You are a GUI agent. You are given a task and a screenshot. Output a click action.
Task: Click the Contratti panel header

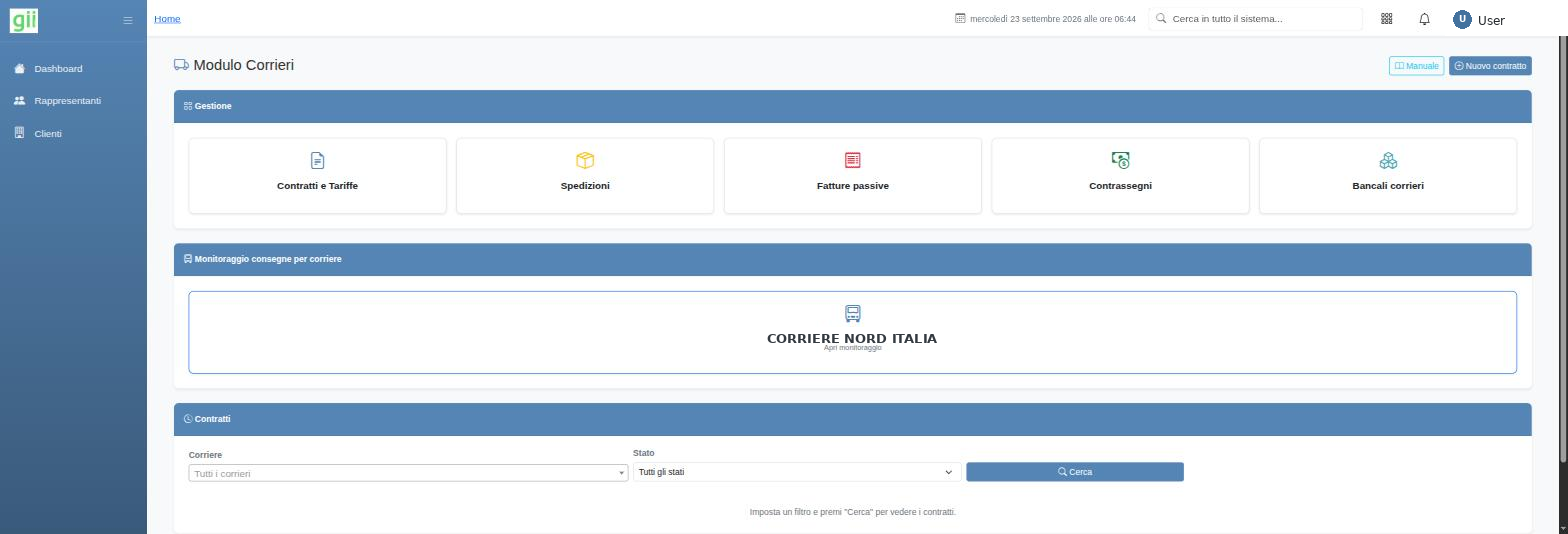tap(853, 419)
